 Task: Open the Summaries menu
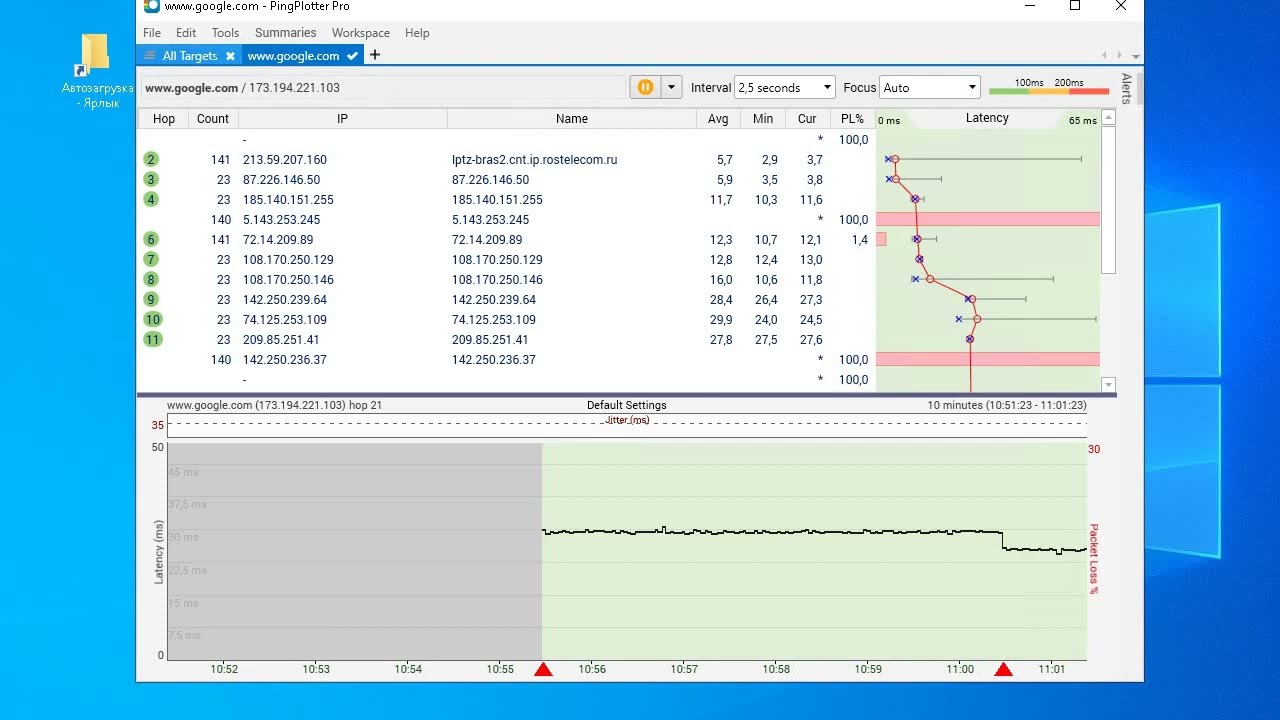(x=285, y=33)
